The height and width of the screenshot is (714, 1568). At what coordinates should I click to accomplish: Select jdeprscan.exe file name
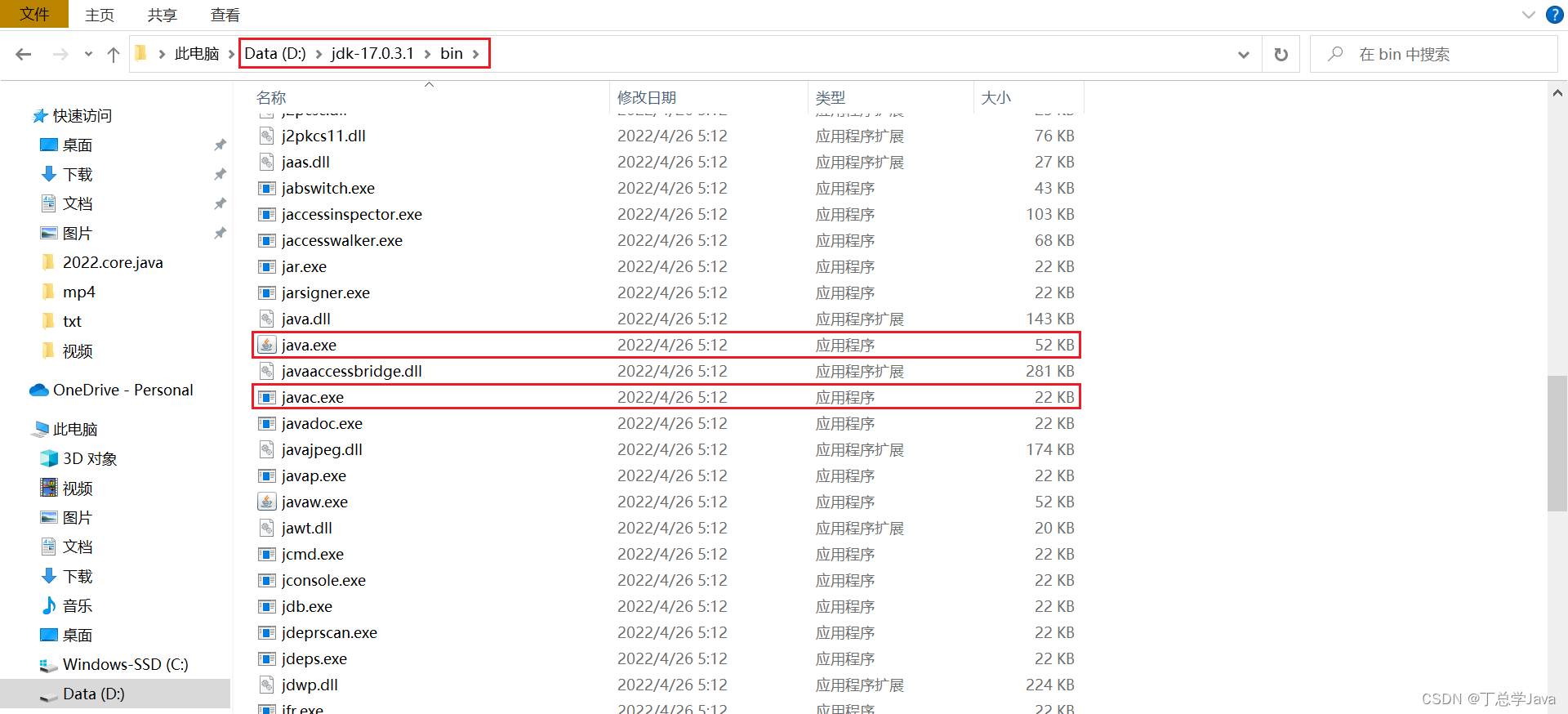[x=329, y=632]
